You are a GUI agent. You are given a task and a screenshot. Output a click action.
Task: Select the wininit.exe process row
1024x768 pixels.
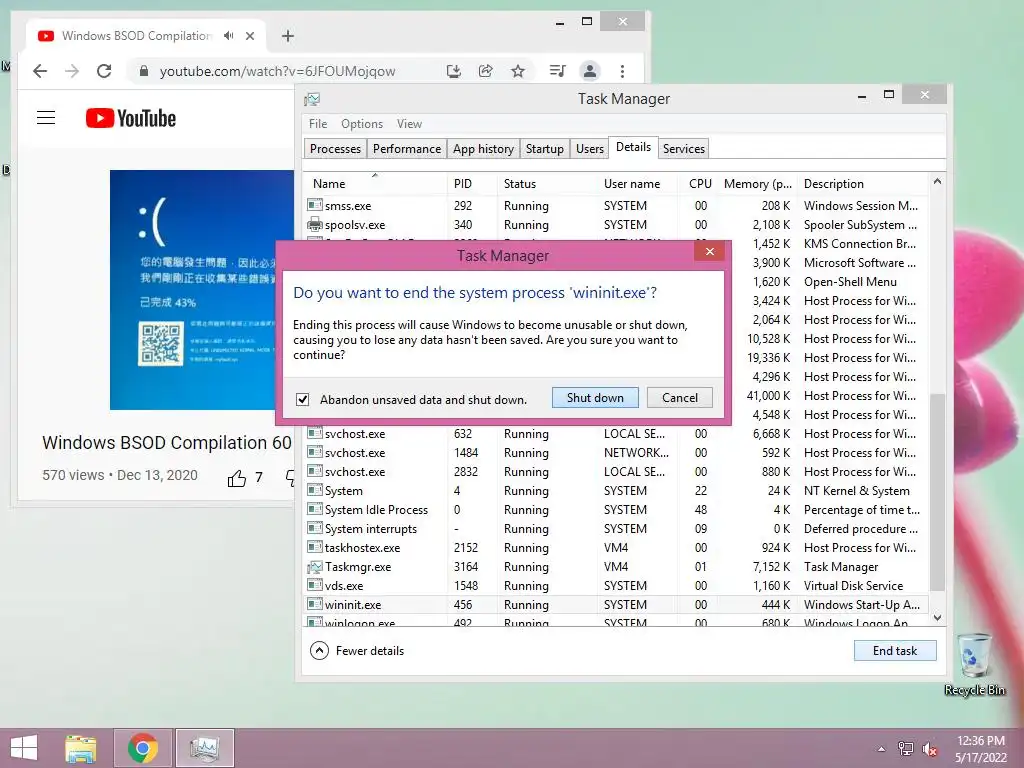click(x=616, y=605)
